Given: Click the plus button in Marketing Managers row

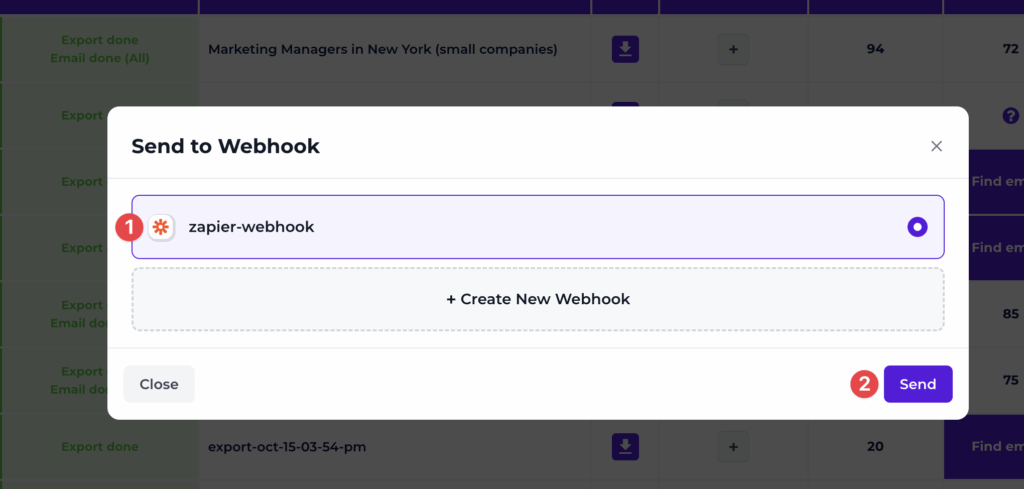Looking at the screenshot, I should pyautogui.click(x=733, y=49).
